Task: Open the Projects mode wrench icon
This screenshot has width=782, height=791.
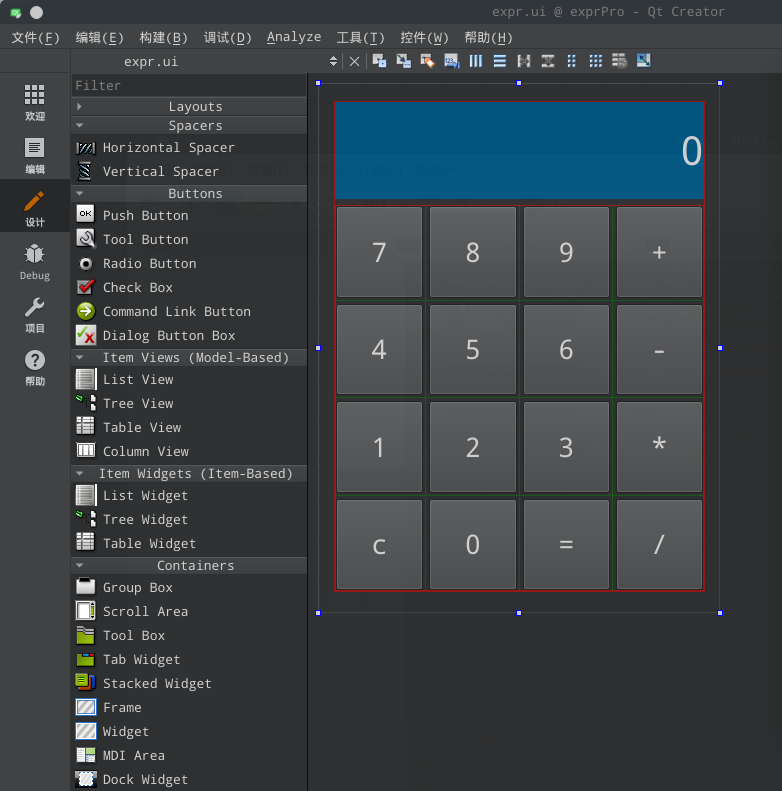Action: 35,314
